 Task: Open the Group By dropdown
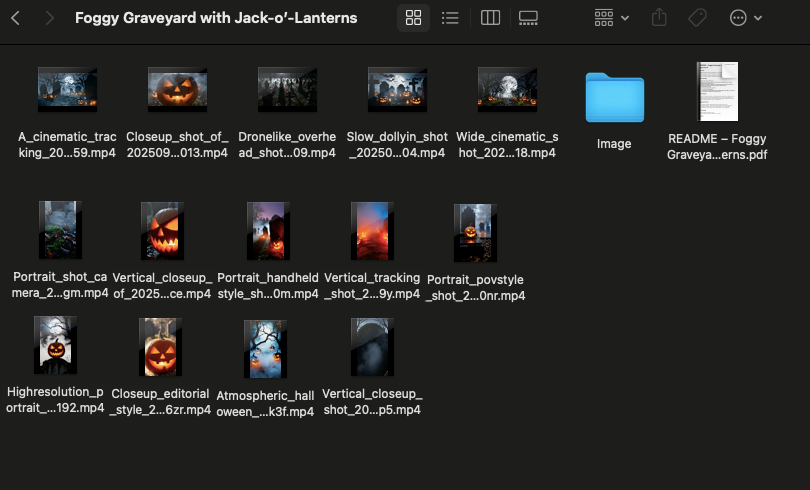pos(611,18)
